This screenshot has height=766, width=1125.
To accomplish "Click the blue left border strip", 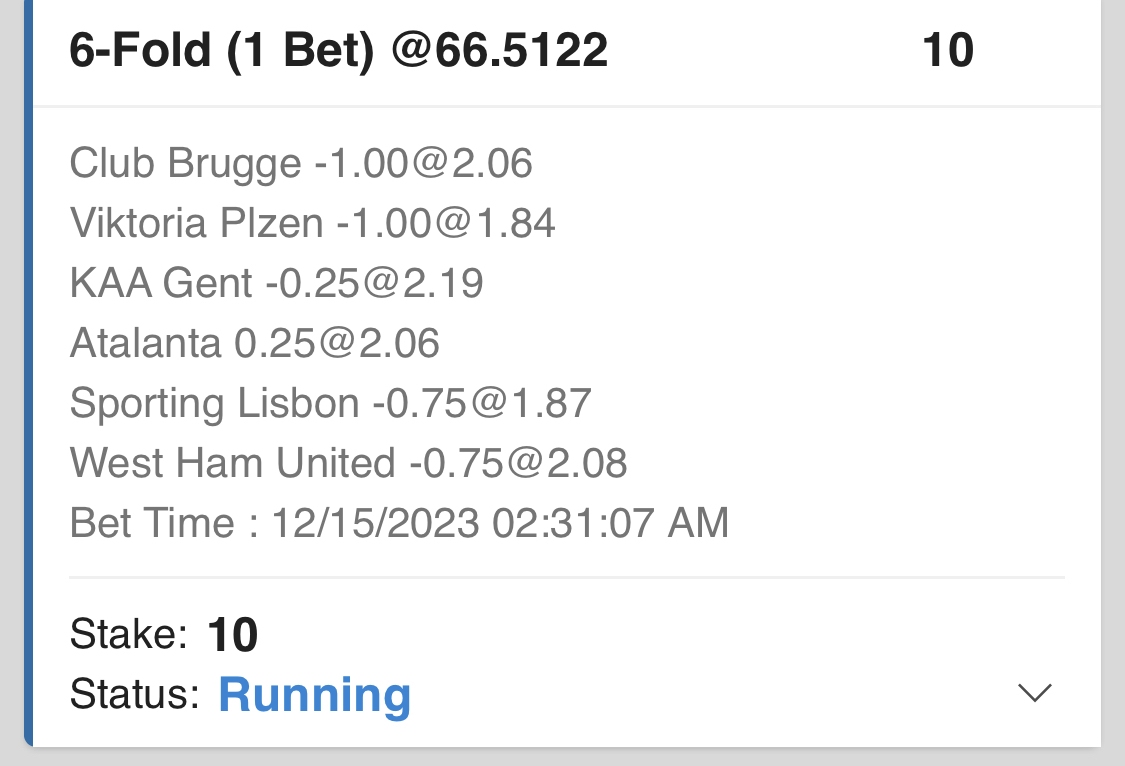I will [x=28, y=380].
